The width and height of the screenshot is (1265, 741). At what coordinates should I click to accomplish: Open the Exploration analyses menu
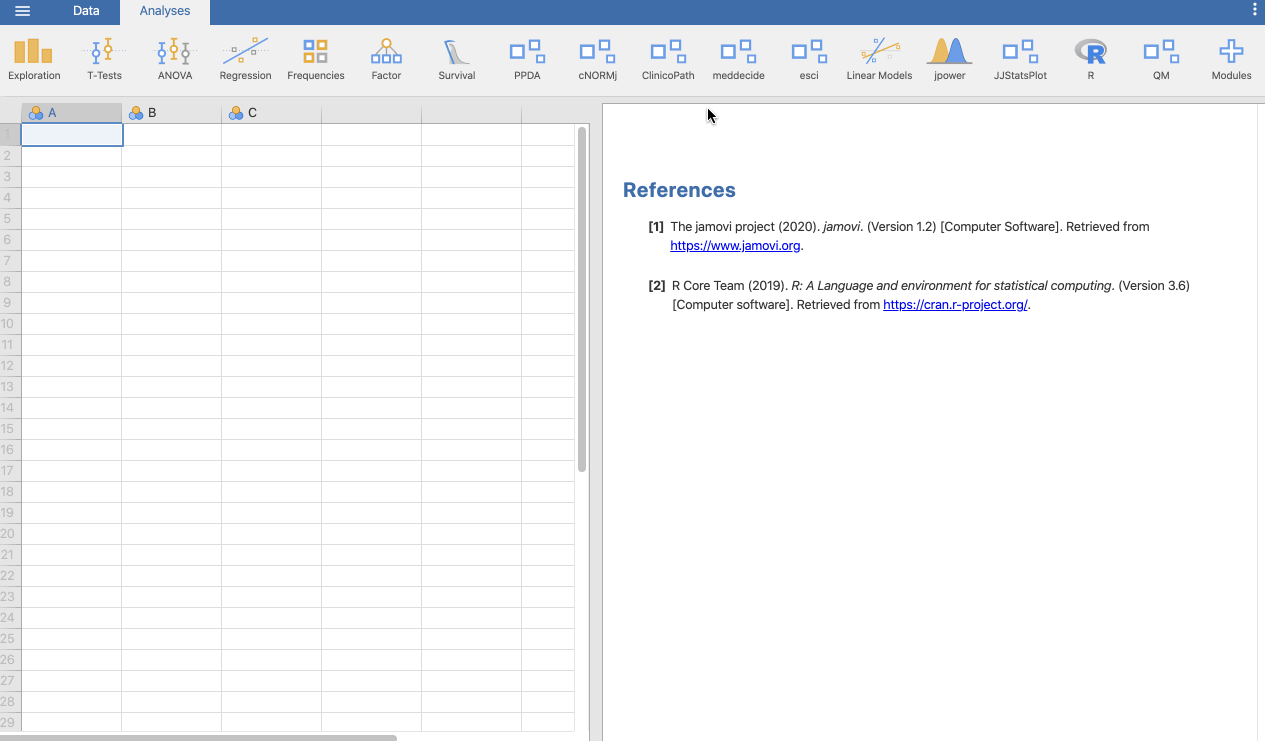point(34,60)
